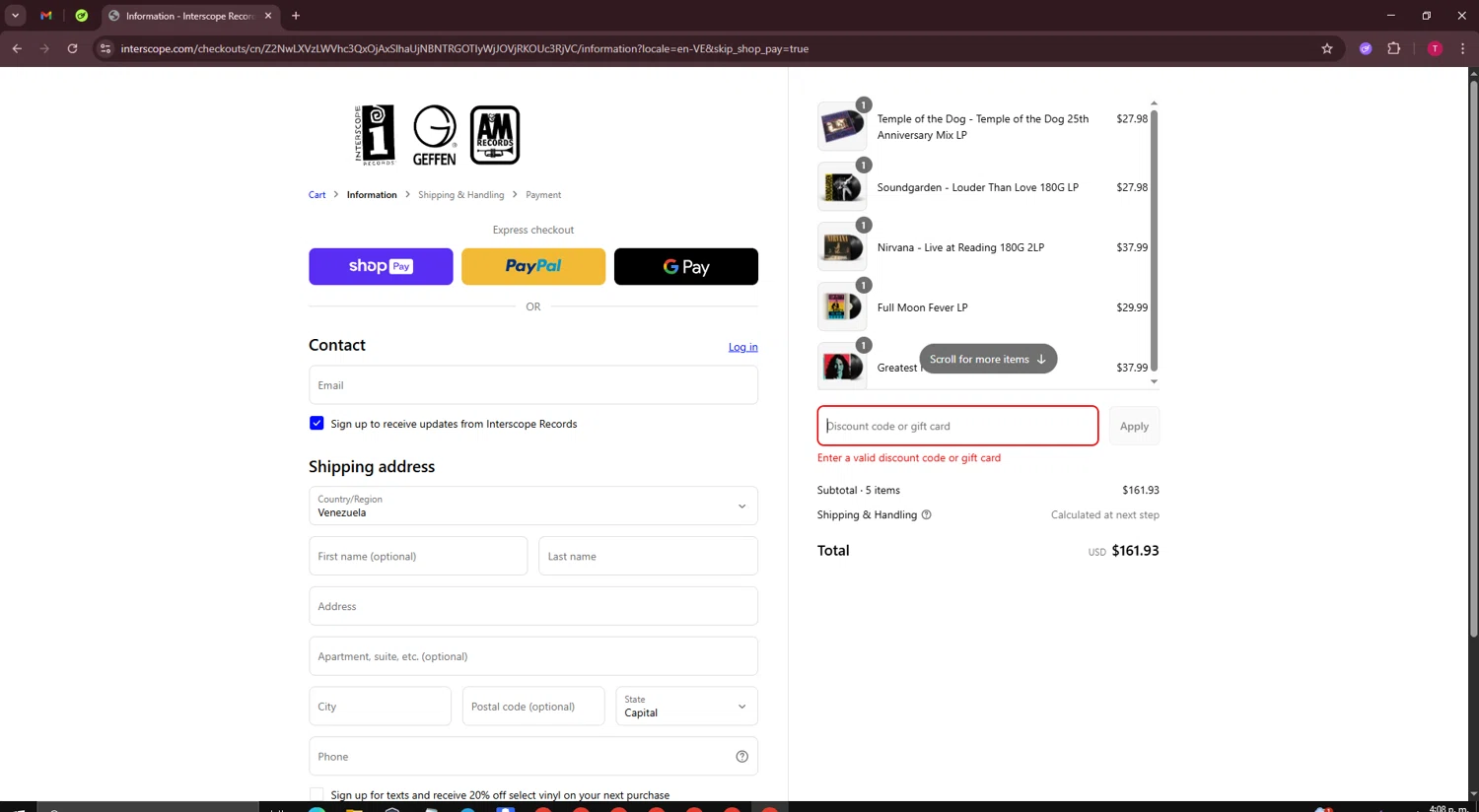Bookmark this page with the star icon
Screen dimensions: 1479x812
pyautogui.click(x=1327, y=48)
